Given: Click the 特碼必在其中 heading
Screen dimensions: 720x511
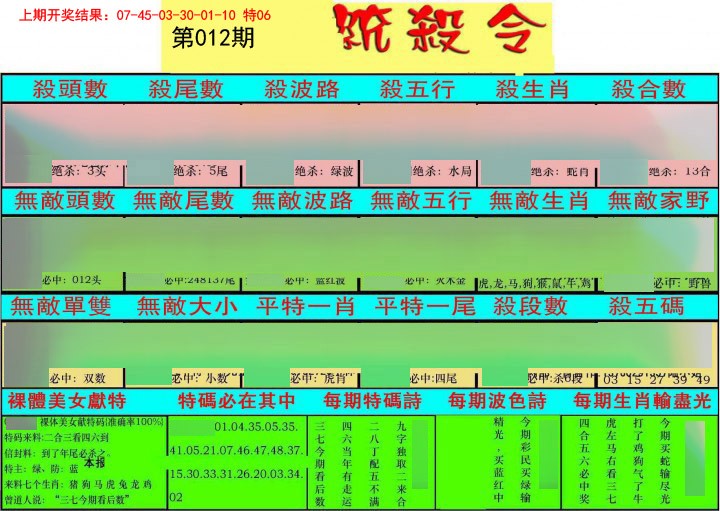Looking at the screenshot, I should [237, 402].
